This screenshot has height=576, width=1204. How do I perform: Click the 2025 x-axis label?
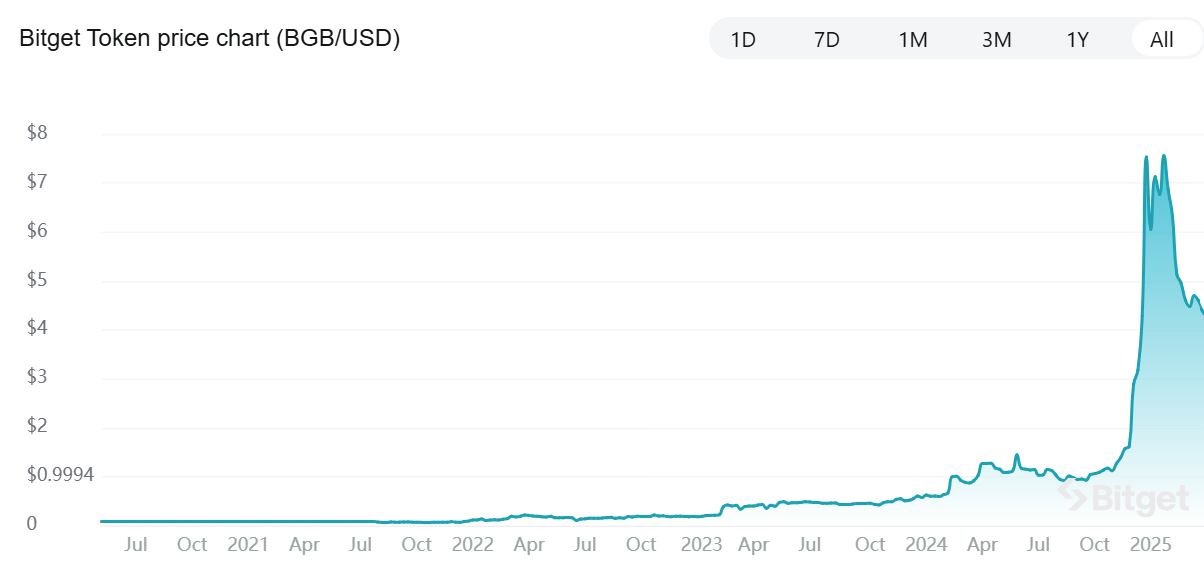point(1151,545)
